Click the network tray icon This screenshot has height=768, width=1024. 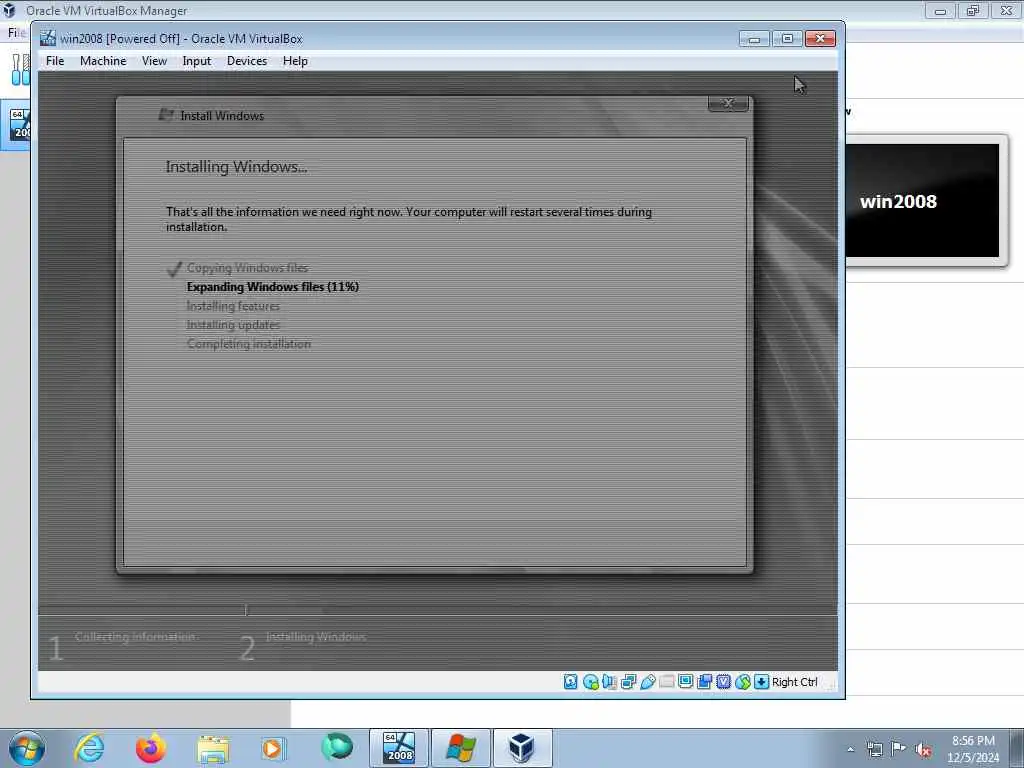click(x=874, y=750)
